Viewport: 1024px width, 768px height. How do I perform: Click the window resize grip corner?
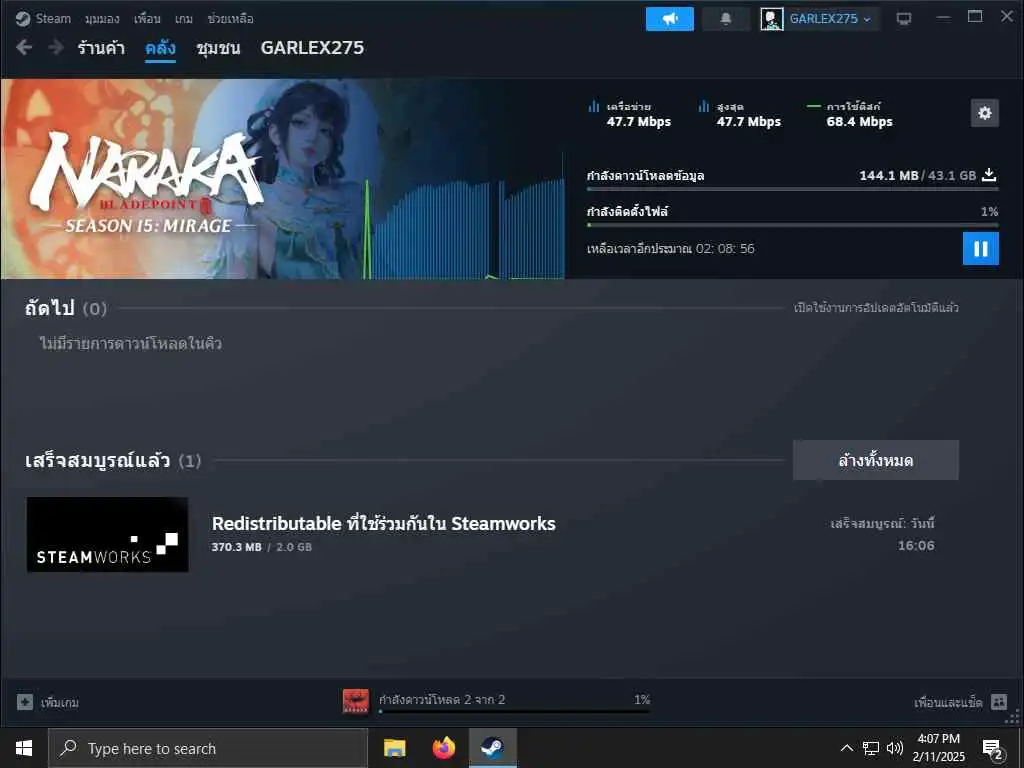click(x=1013, y=718)
